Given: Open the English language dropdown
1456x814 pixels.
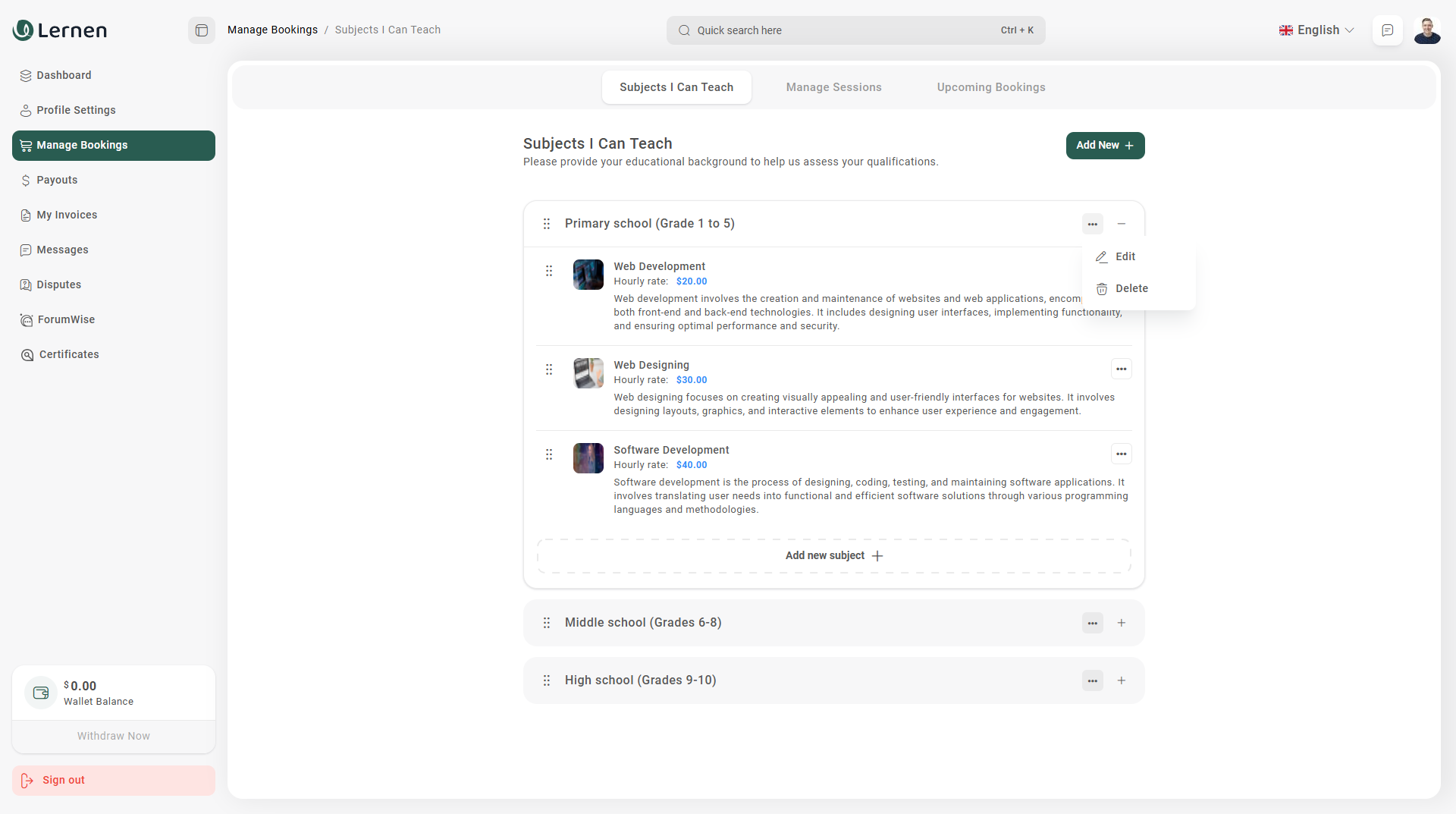Looking at the screenshot, I should coord(1316,30).
